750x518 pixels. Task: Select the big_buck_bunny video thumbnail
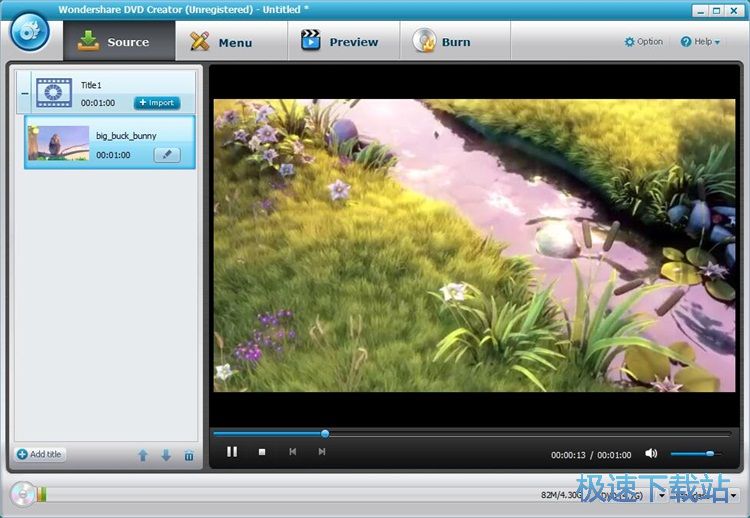(58, 143)
